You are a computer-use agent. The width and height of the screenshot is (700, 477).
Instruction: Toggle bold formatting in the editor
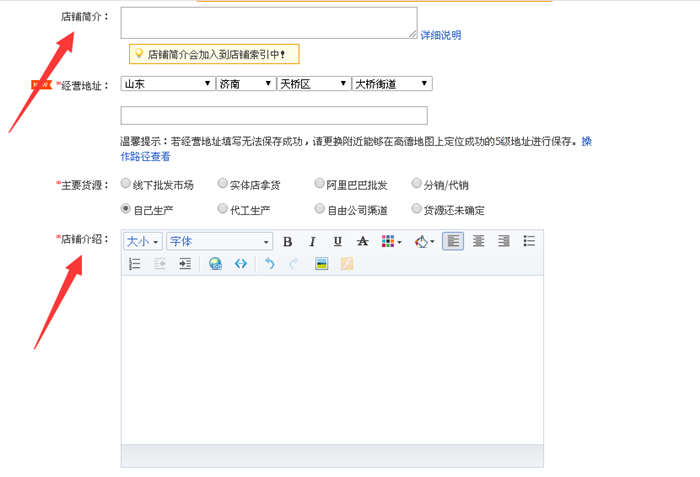(x=288, y=242)
